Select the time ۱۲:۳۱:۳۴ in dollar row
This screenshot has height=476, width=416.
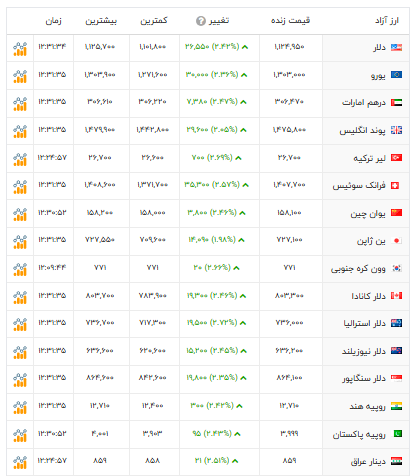52,47
